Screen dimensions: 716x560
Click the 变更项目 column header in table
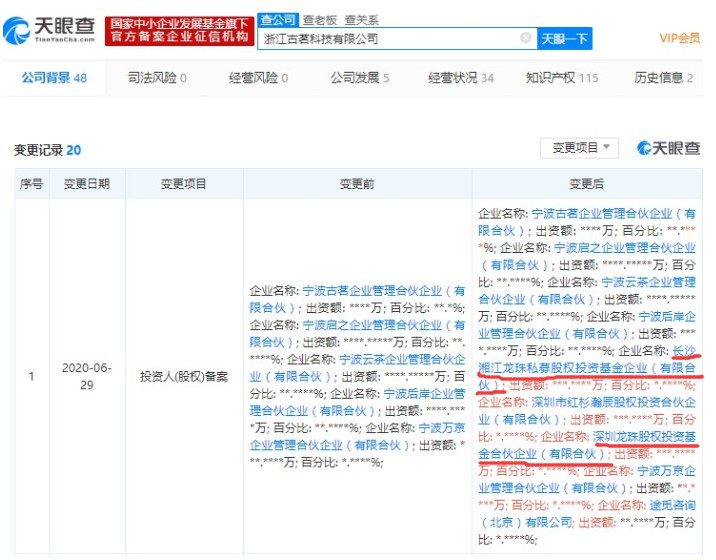[x=183, y=184]
